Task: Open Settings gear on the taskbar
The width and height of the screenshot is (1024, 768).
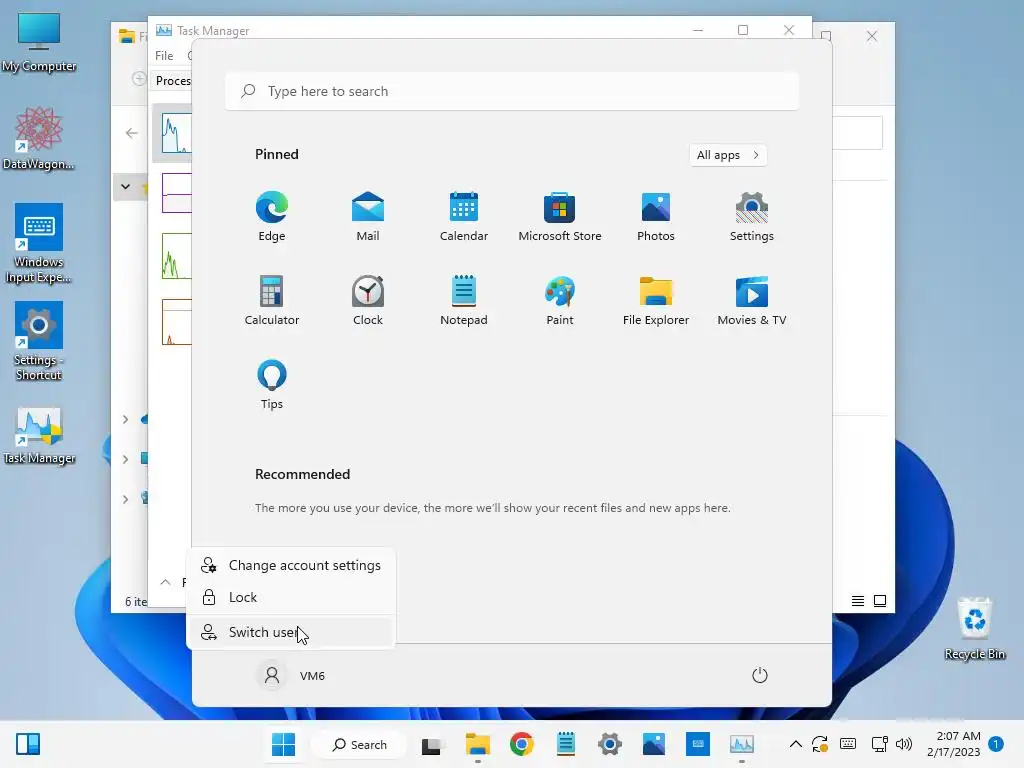Action: (610, 744)
